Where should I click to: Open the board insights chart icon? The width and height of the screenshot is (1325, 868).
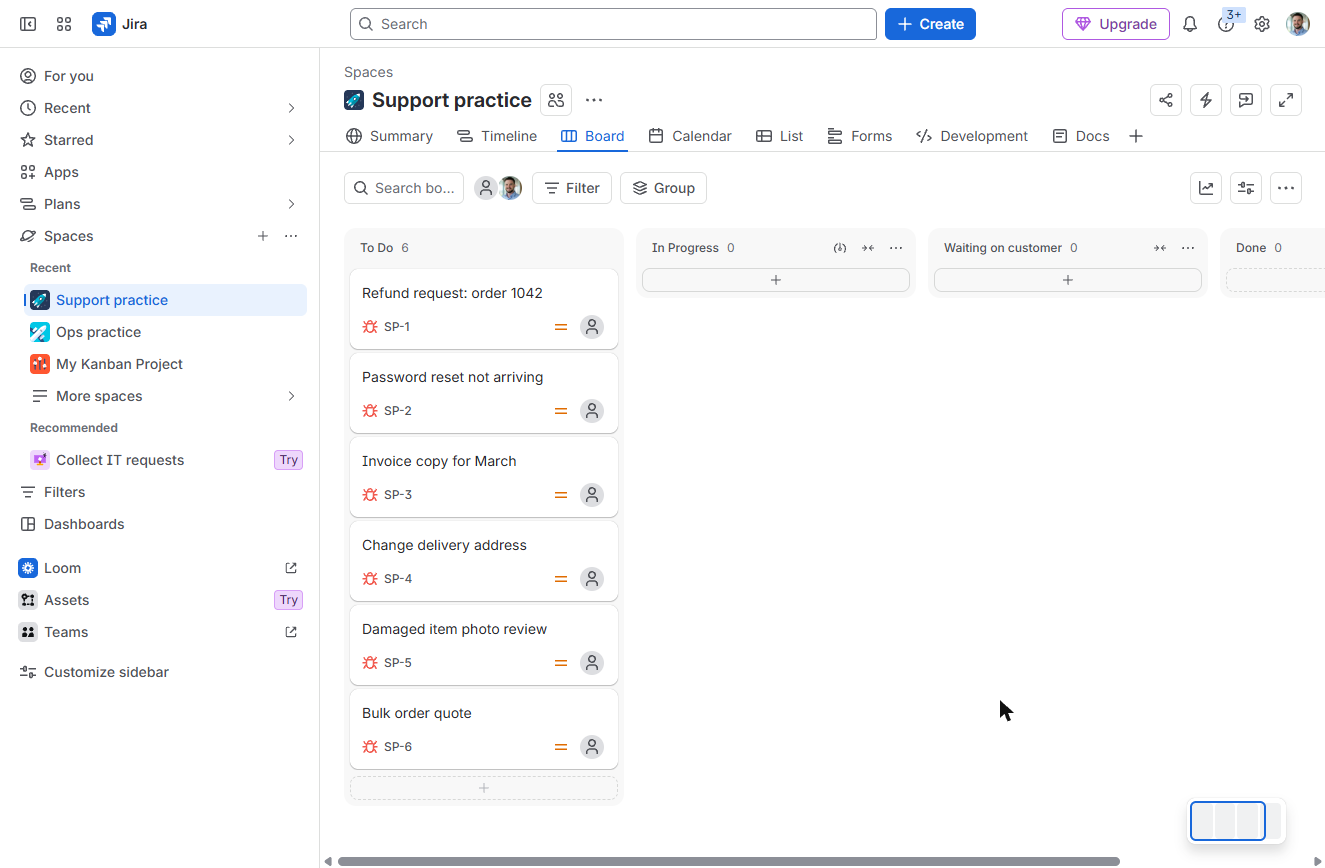tap(1206, 188)
